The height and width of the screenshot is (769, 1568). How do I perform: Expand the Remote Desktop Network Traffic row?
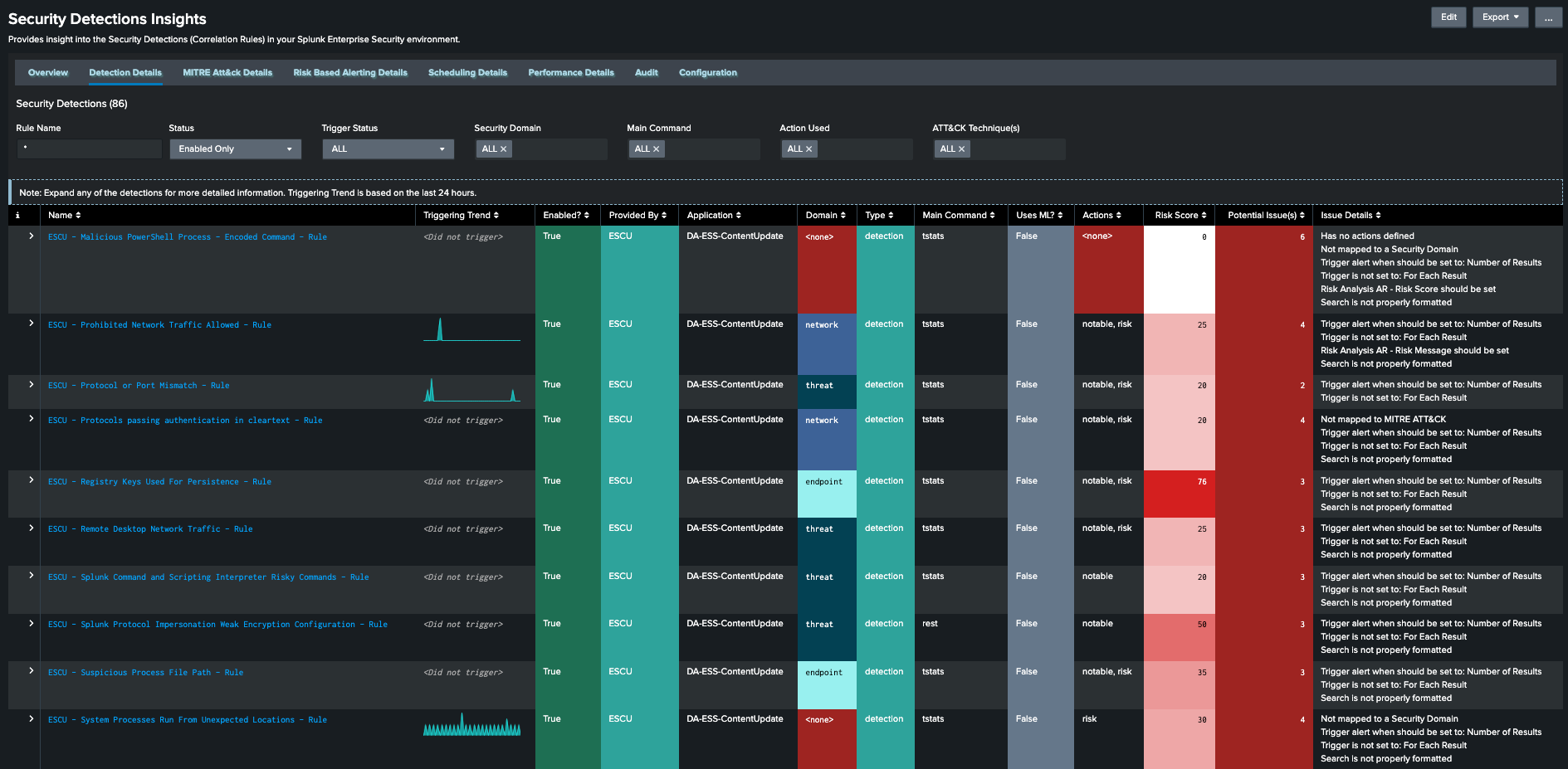32,528
